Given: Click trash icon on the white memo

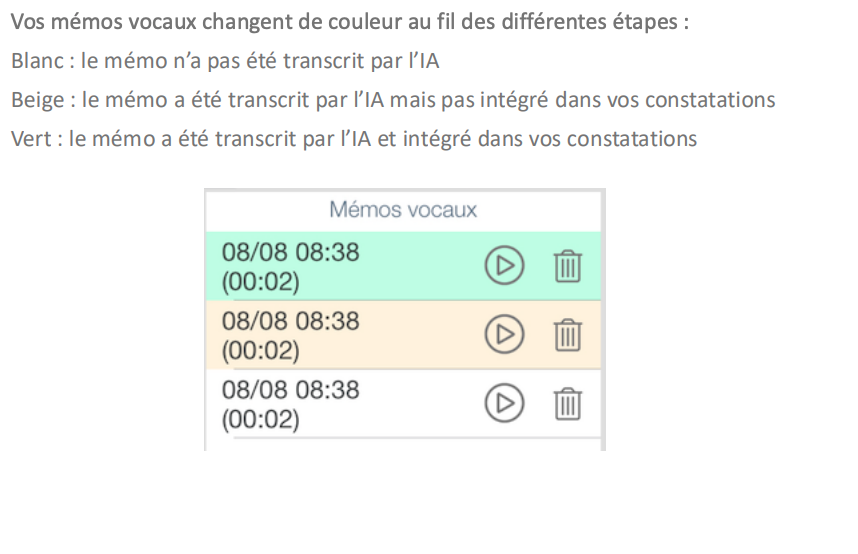Looking at the screenshot, I should pyautogui.click(x=568, y=402).
